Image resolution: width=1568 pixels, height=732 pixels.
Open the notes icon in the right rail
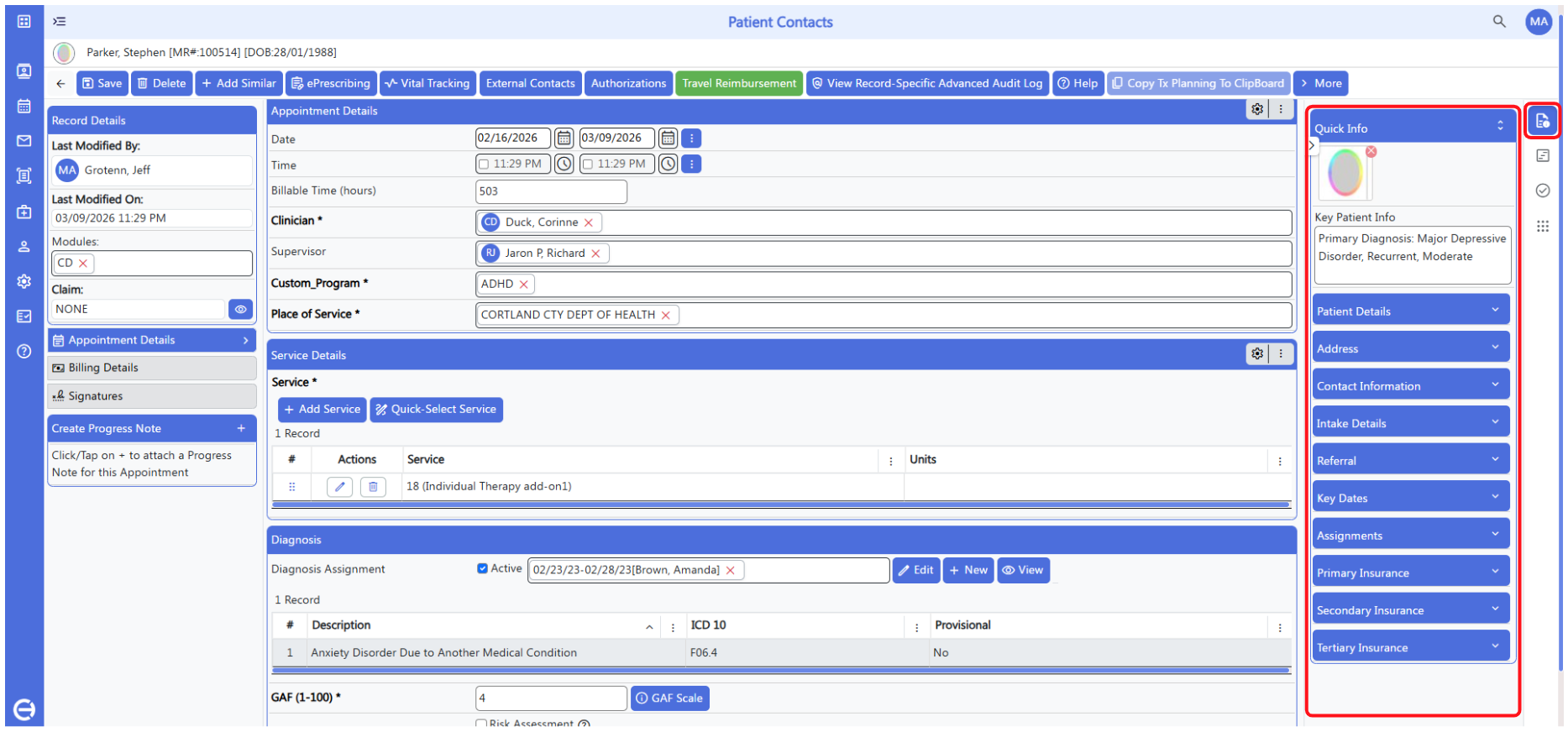click(1543, 155)
